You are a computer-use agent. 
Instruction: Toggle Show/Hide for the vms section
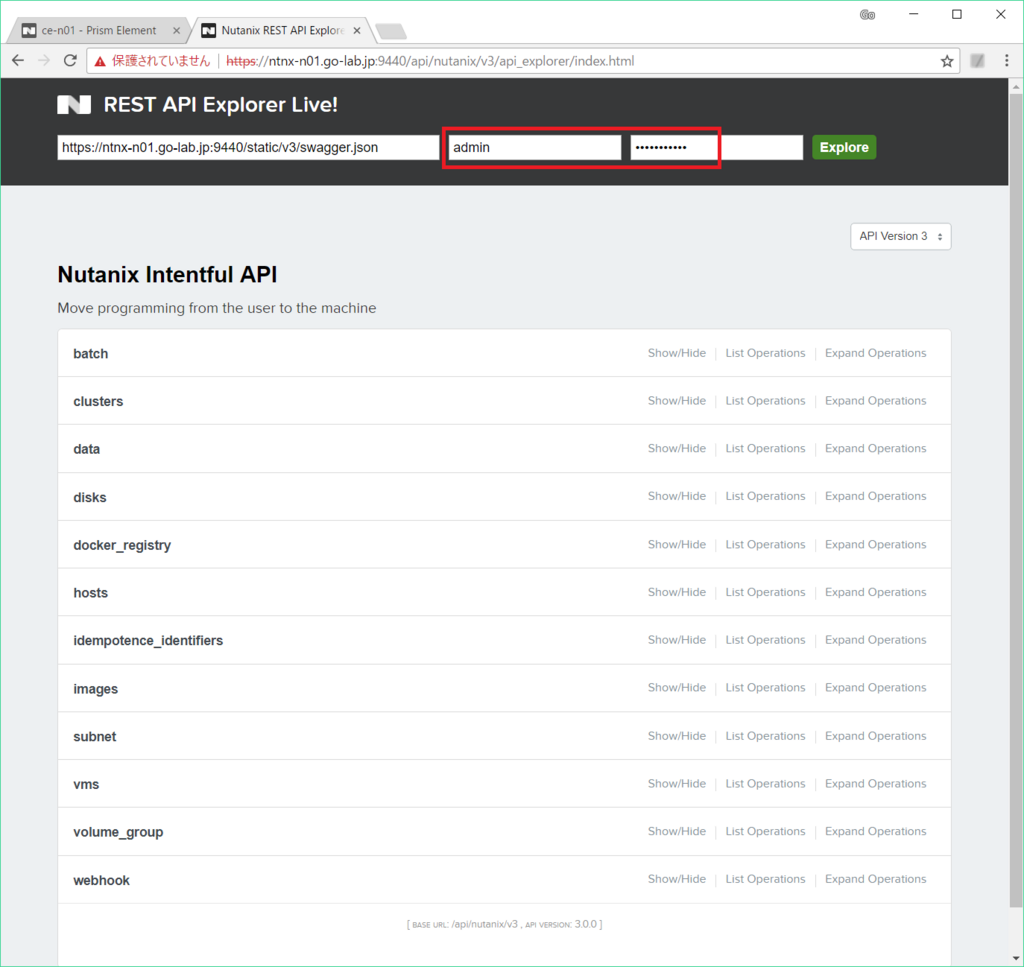coord(677,783)
